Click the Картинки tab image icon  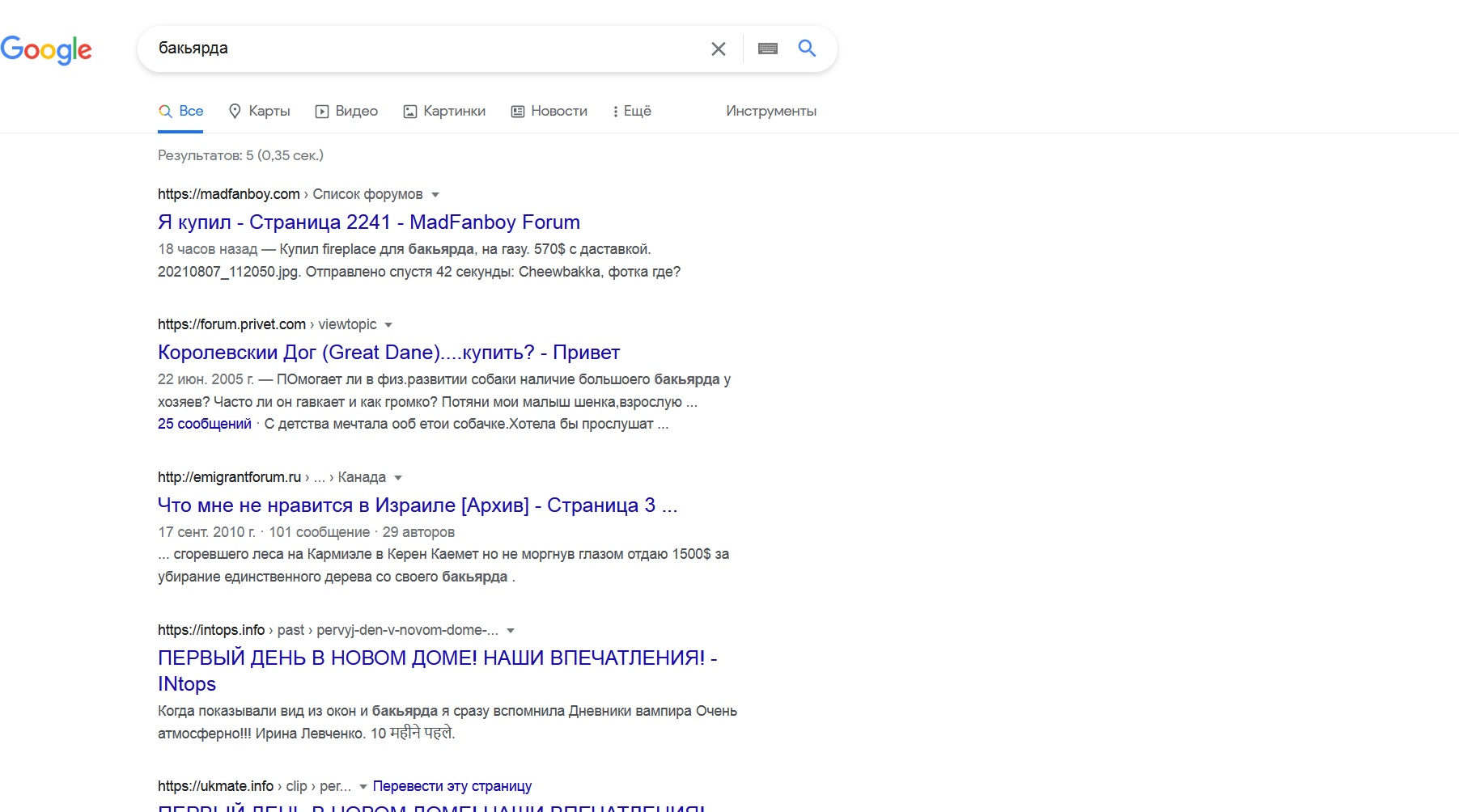point(410,111)
